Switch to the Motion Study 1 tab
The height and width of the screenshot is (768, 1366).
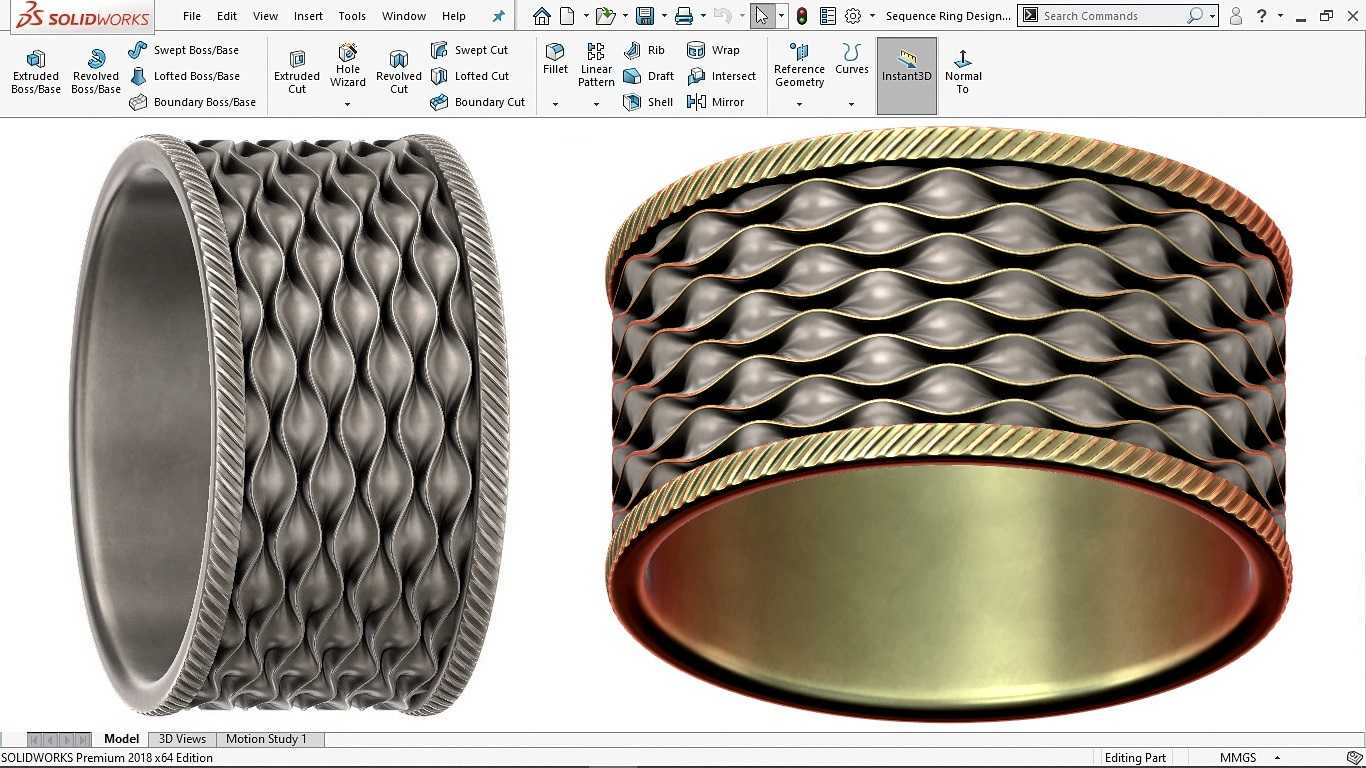coord(266,739)
